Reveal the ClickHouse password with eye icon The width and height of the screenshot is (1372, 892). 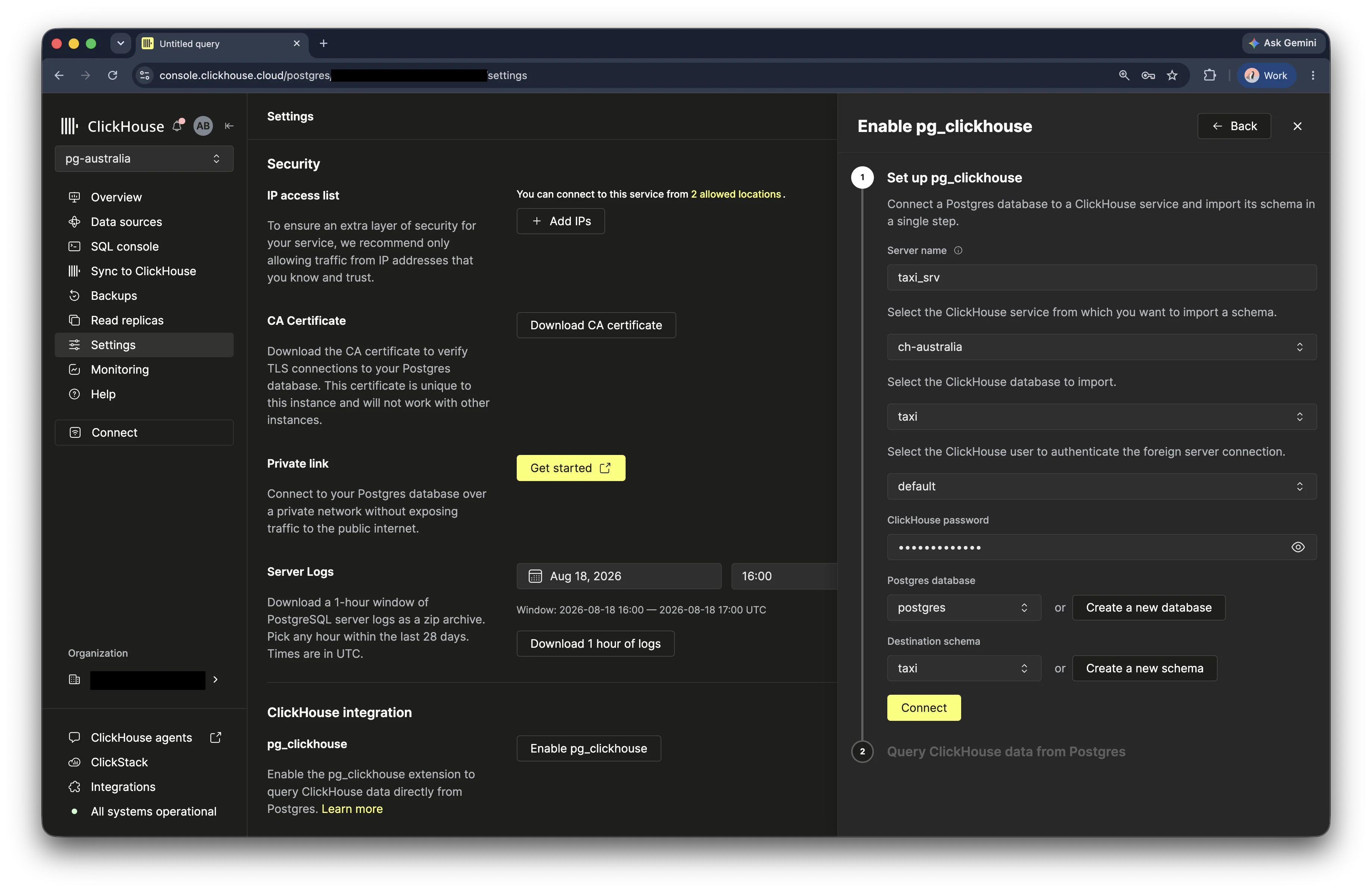click(x=1298, y=547)
